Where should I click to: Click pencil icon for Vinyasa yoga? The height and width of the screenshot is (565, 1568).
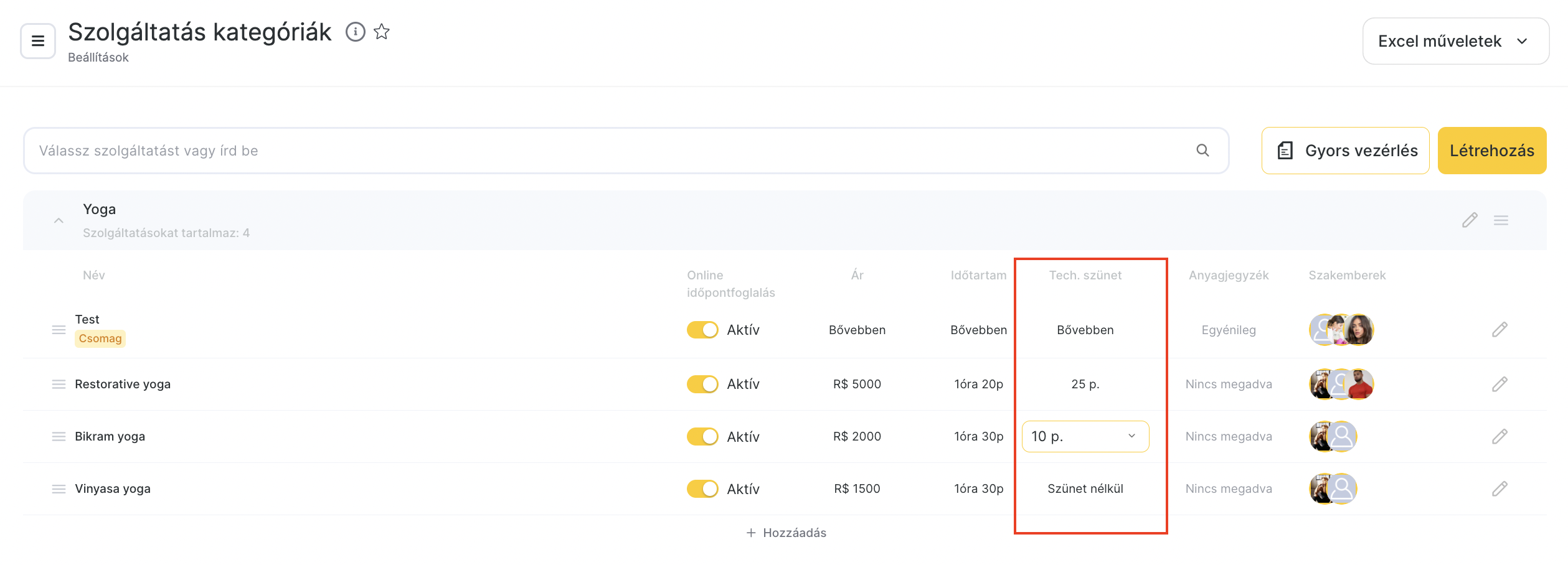[x=1500, y=489]
